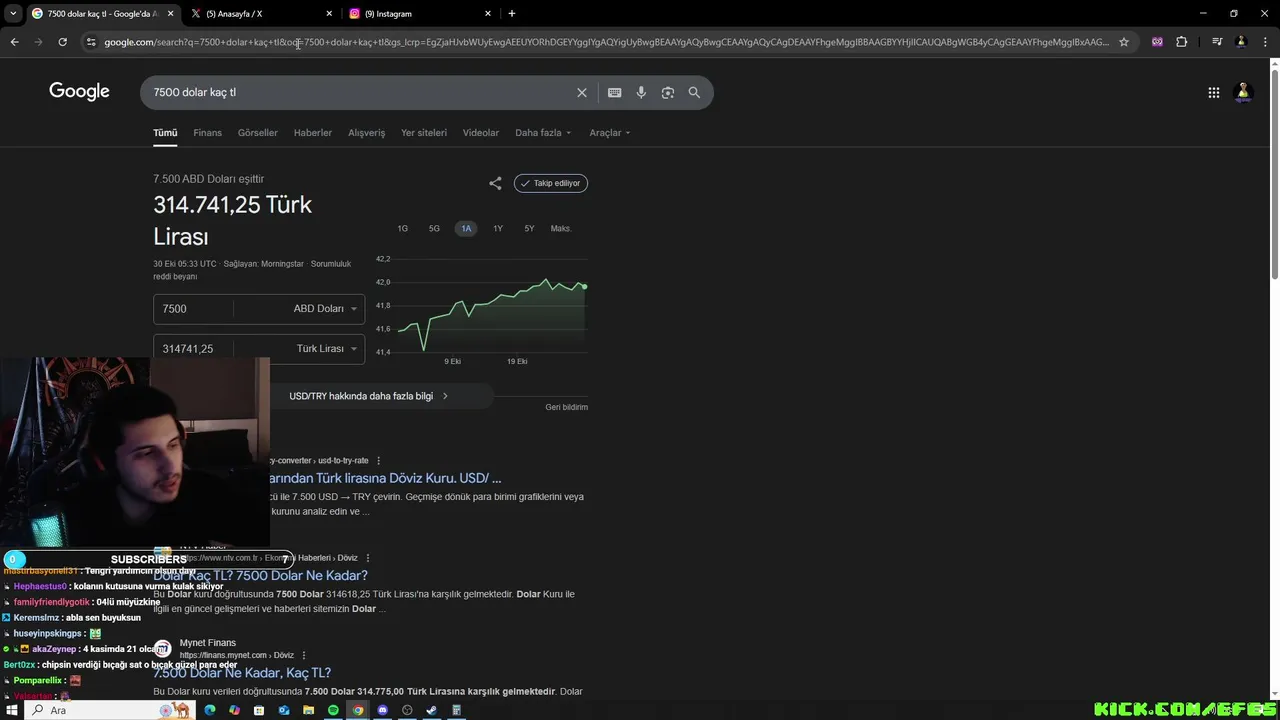Viewport: 1280px width, 720px height.
Task: Open the Extensions puzzle icon
Action: point(1182,42)
